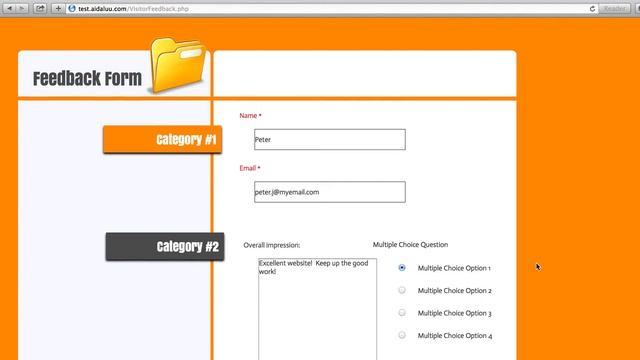Image resolution: width=640 pixels, height=360 pixels.
Task: Click the Email input field
Action: [330, 192]
